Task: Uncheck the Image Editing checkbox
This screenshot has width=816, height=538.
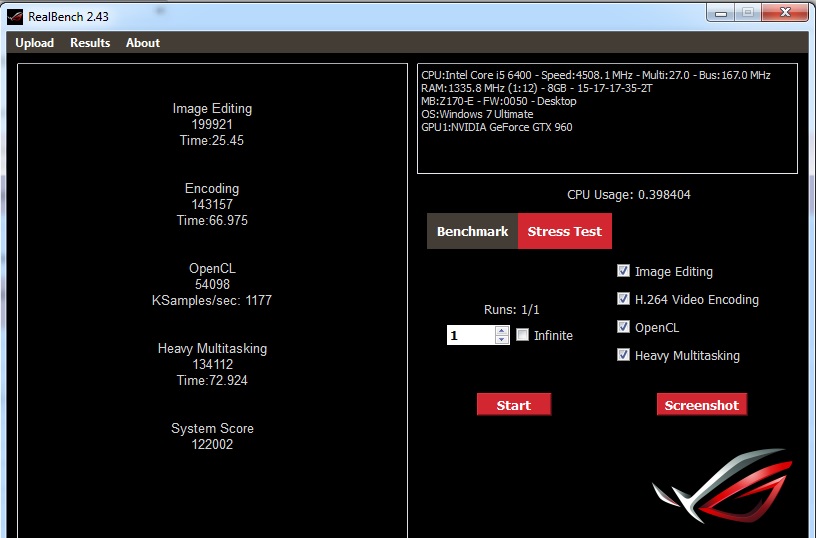Action: [623, 271]
